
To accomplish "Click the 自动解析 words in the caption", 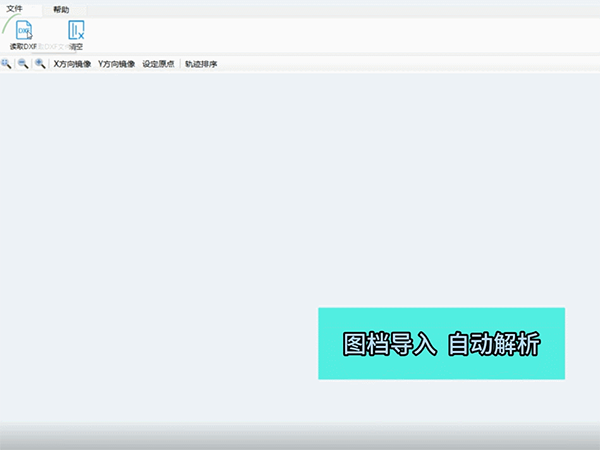I will [x=494, y=344].
